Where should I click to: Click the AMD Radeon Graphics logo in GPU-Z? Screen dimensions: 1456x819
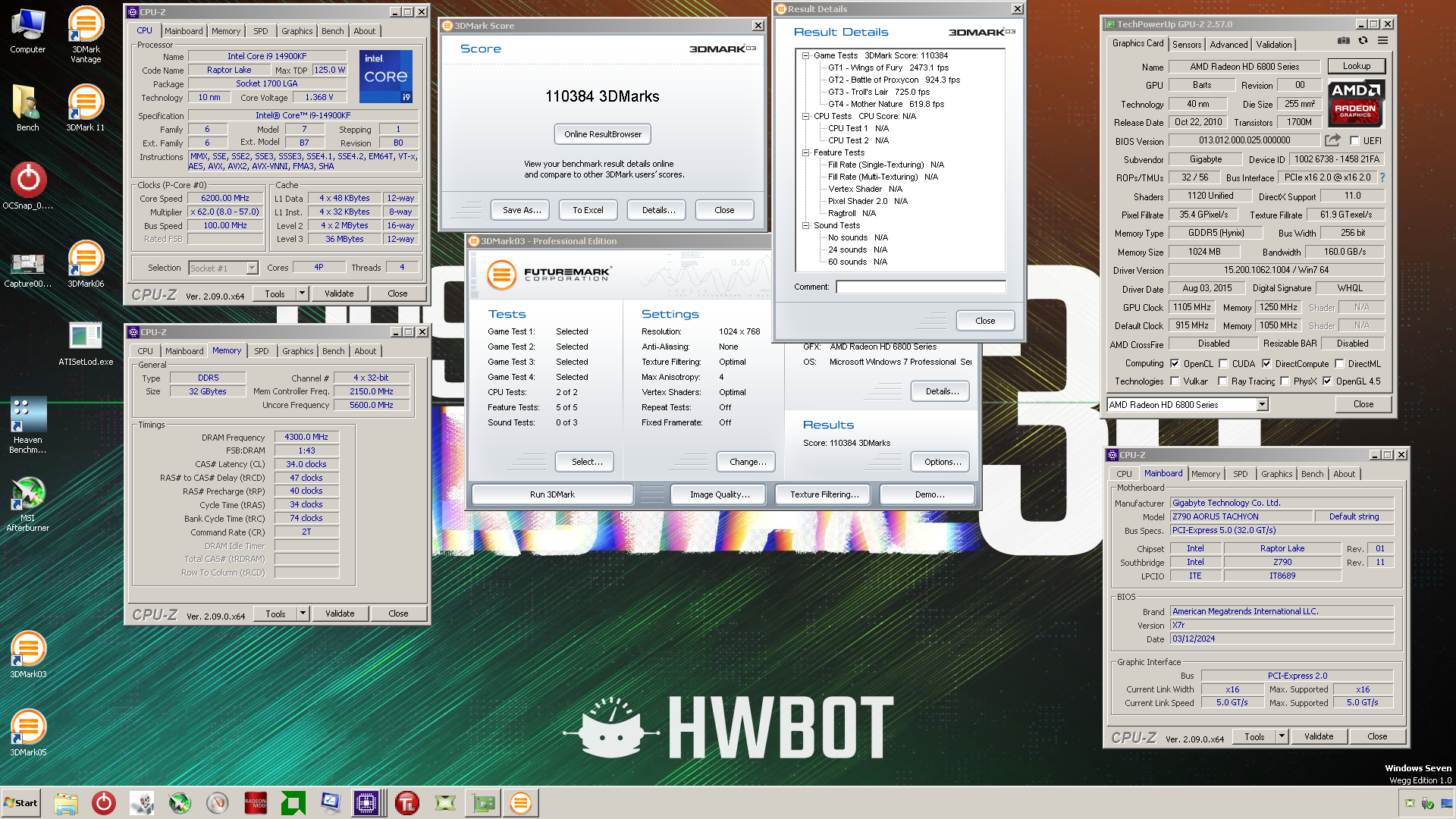1355,103
